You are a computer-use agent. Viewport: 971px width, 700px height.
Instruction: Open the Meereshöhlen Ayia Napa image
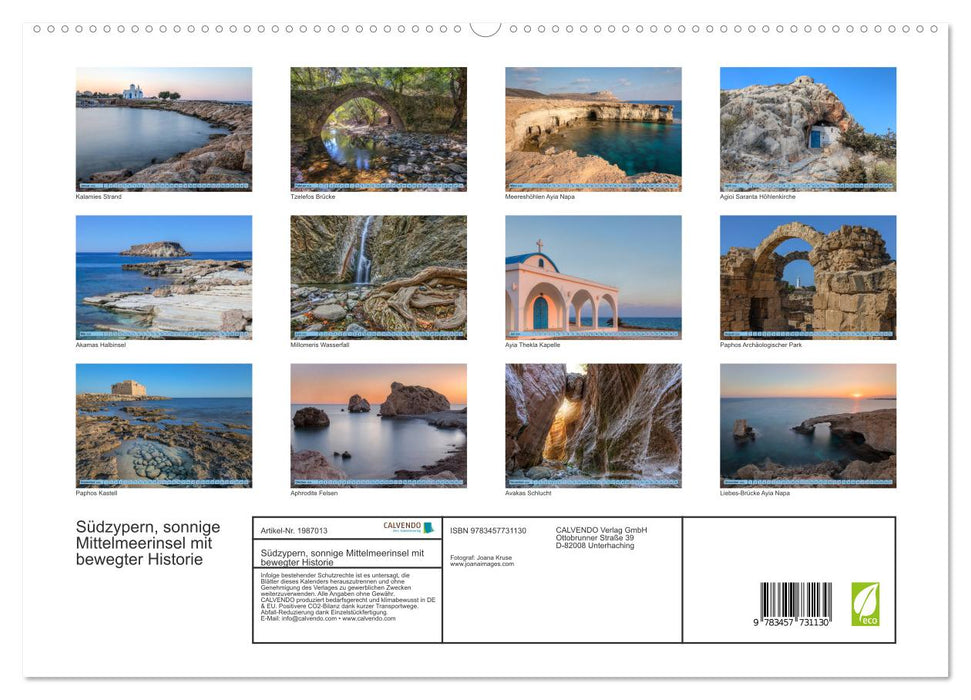[593, 129]
